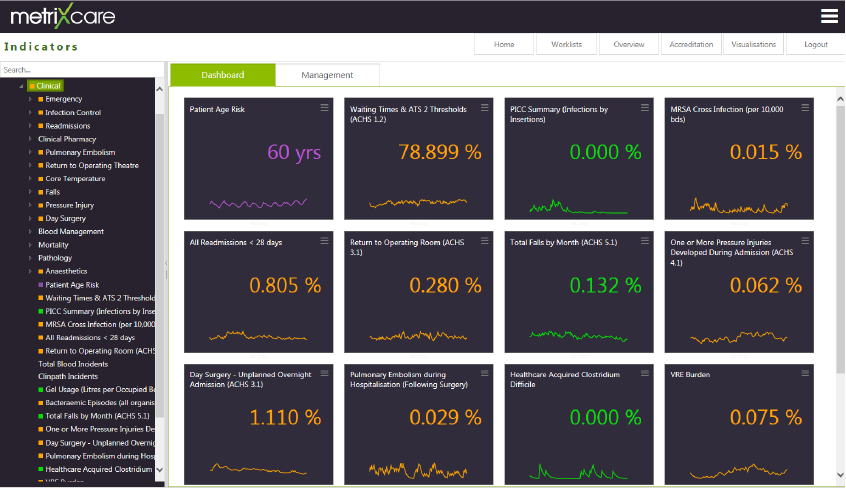Expand the Infection Control tree node
The width and height of the screenshot is (846, 489).
tap(30, 113)
